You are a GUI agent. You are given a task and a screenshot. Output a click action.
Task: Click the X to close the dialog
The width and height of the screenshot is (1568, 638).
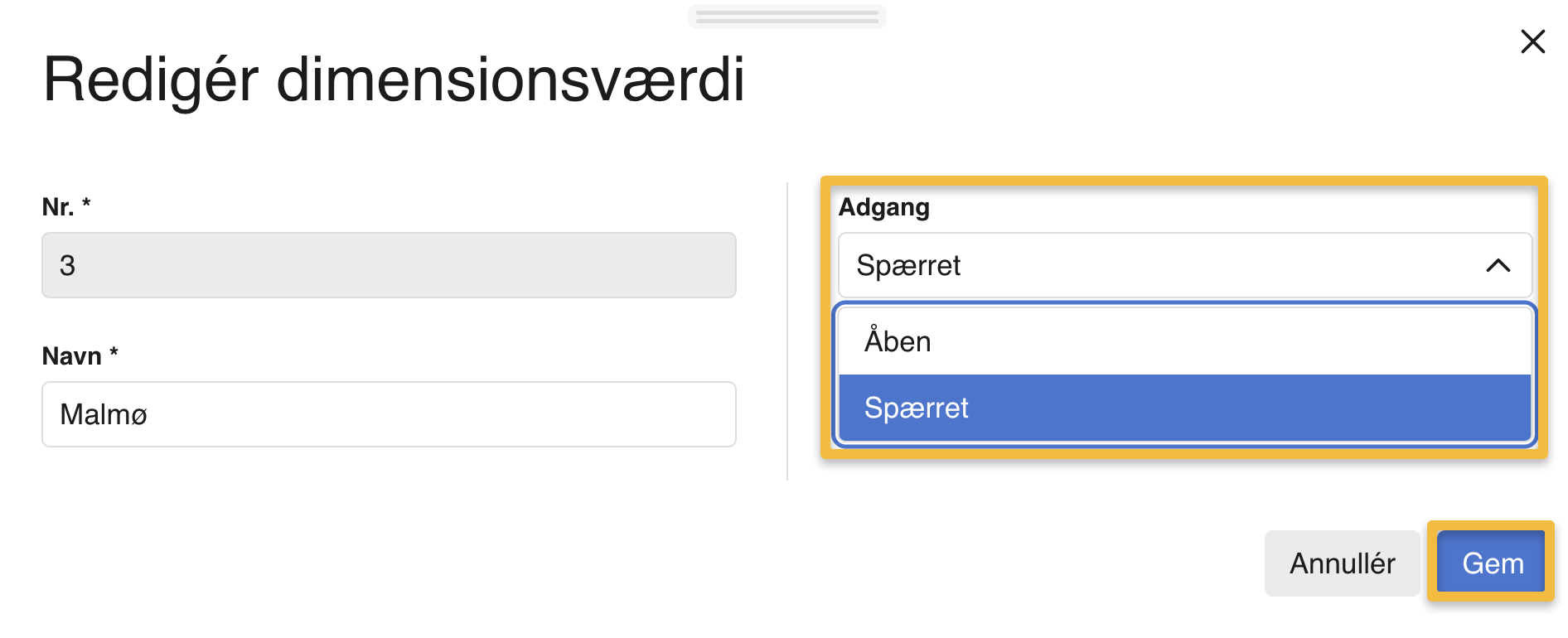click(1532, 42)
